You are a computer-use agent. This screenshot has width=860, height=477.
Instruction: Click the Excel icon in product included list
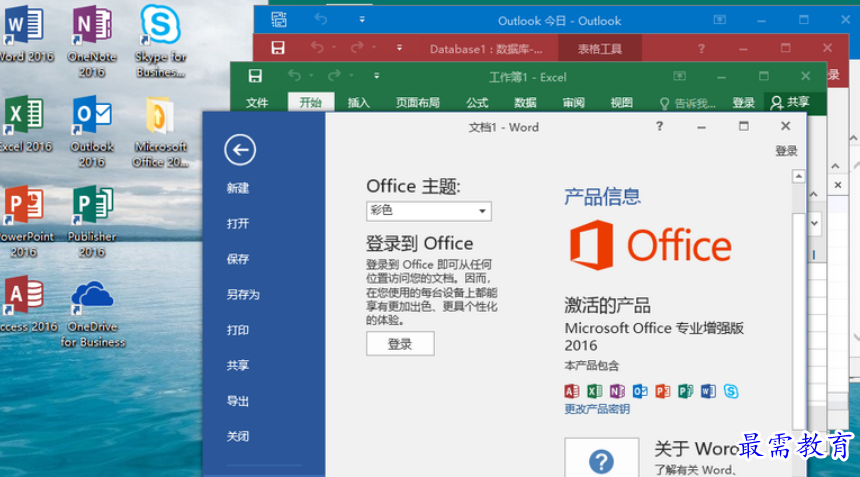[595, 391]
